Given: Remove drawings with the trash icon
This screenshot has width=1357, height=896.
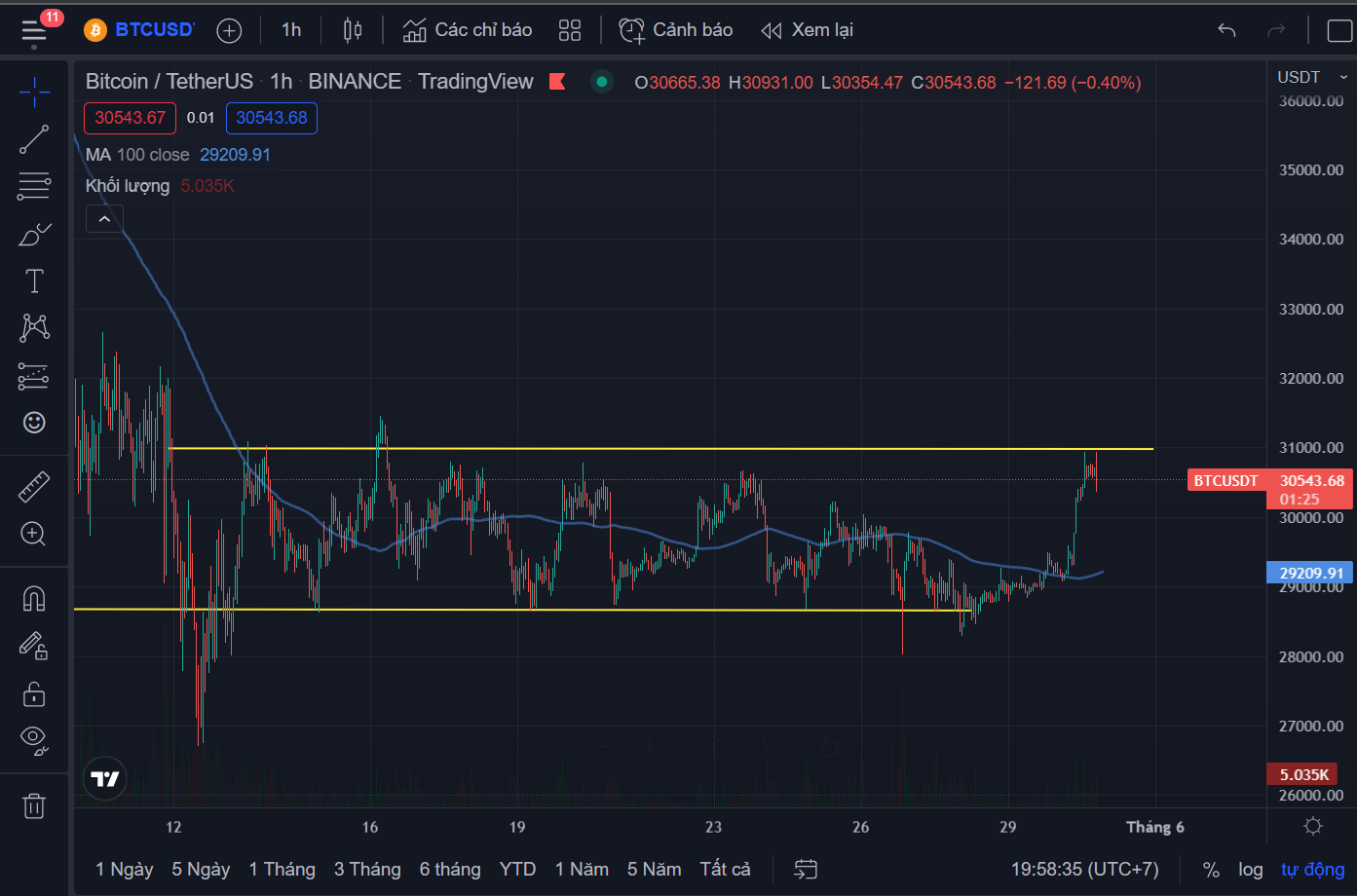Looking at the screenshot, I should [34, 805].
